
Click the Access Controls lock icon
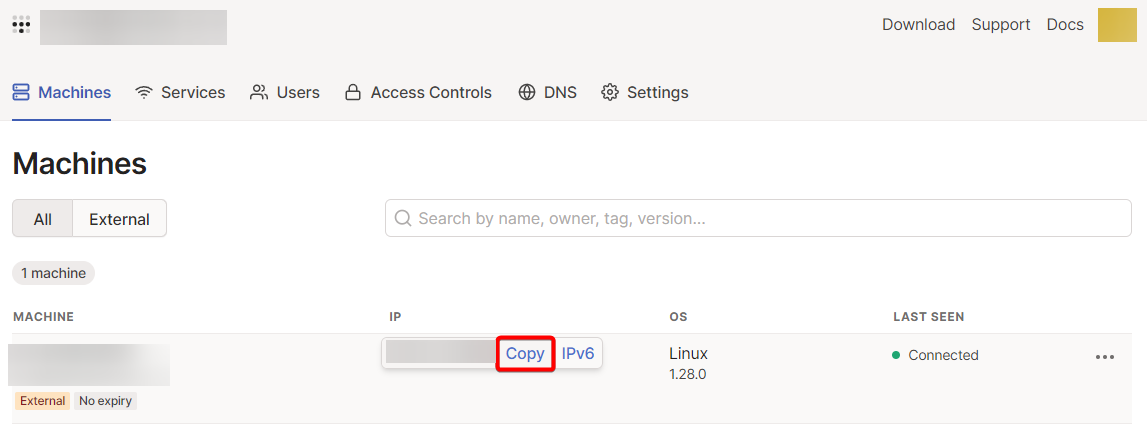click(352, 93)
